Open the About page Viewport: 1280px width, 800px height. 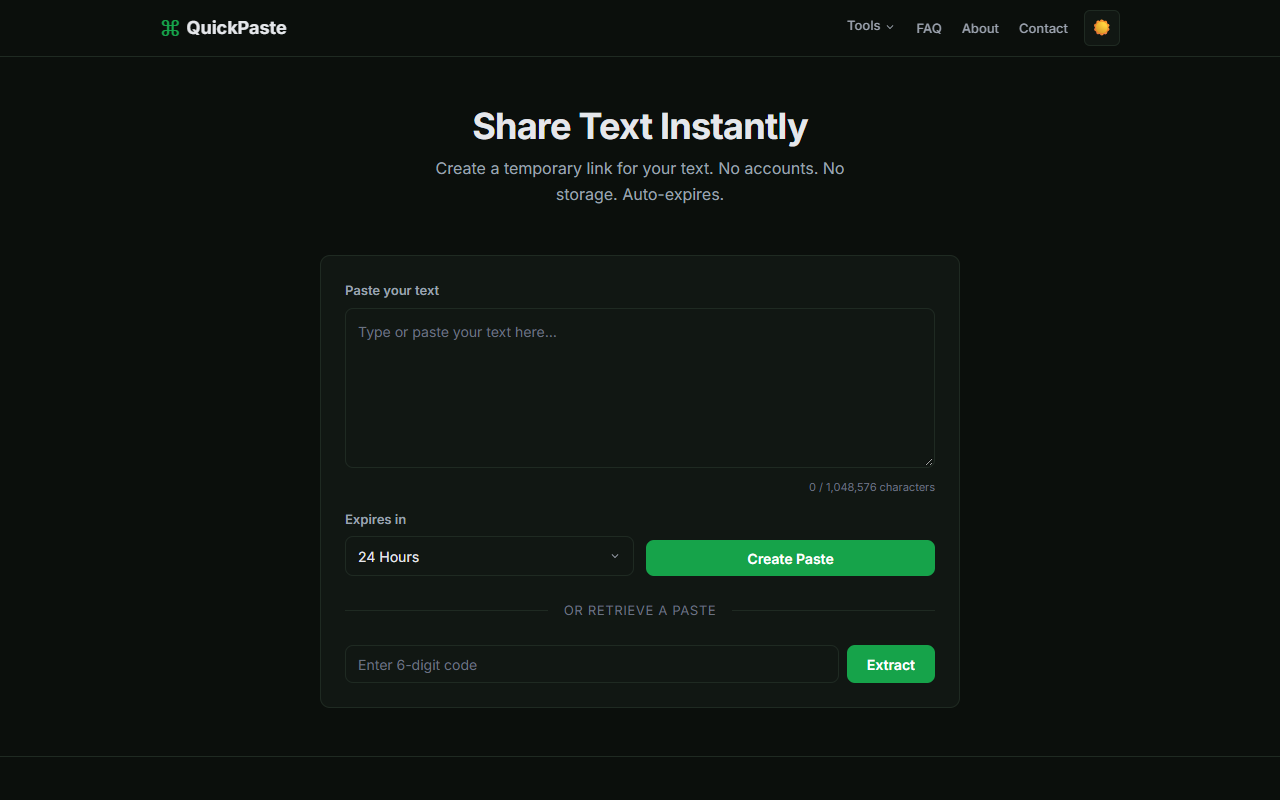click(980, 28)
